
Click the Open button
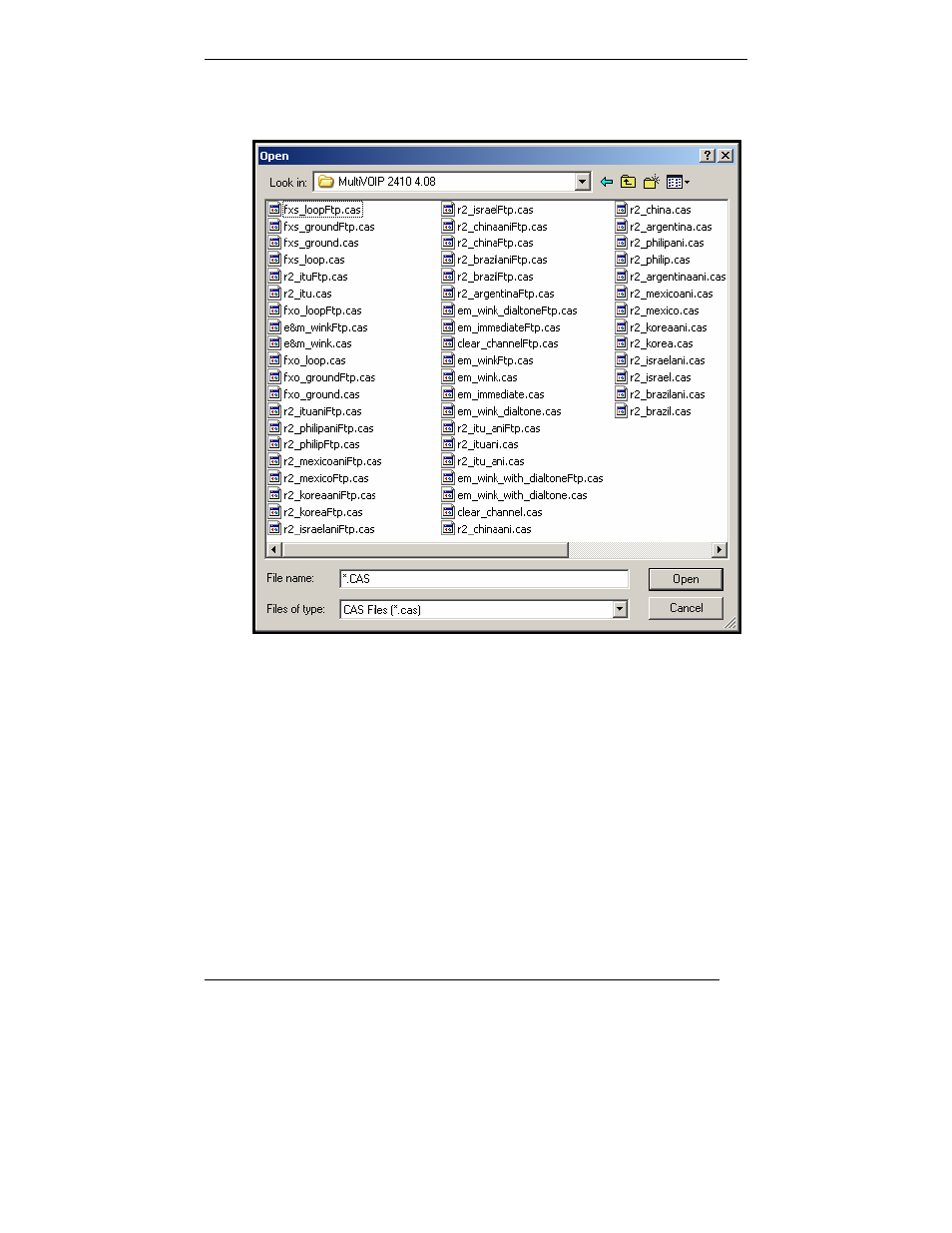(686, 579)
